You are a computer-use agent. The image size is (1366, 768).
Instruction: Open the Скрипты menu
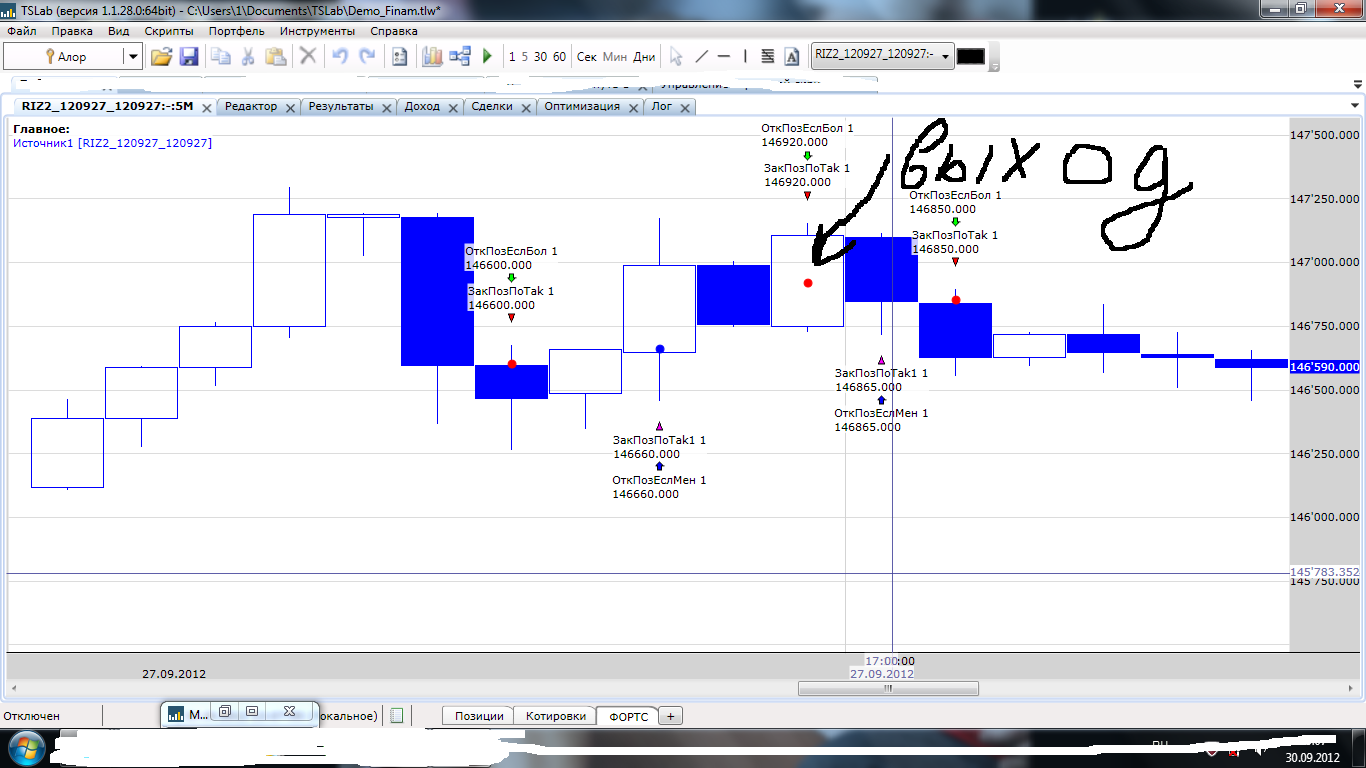tap(169, 31)
